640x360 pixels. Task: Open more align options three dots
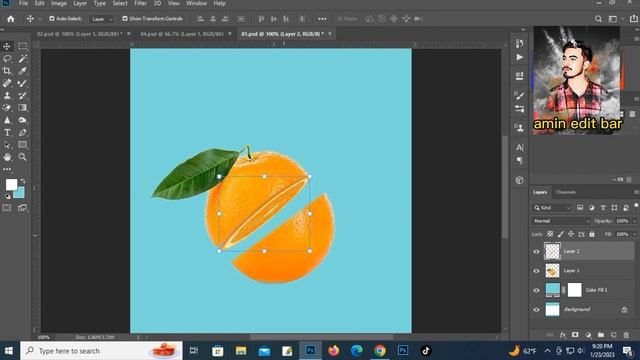[x=322, y=19]
